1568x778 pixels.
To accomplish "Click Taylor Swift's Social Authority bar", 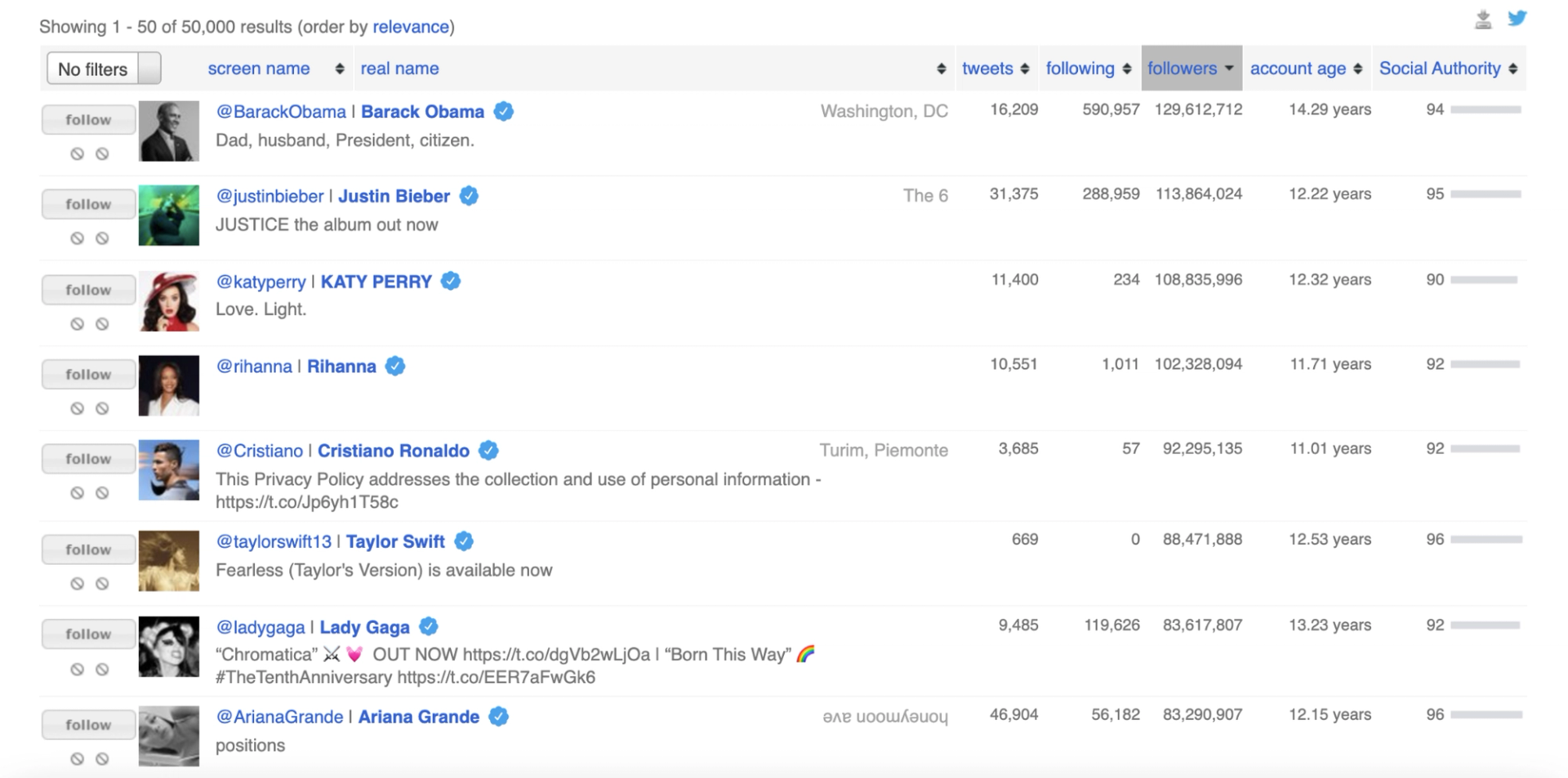I will pyautogui.click(x=1486, y=540).
